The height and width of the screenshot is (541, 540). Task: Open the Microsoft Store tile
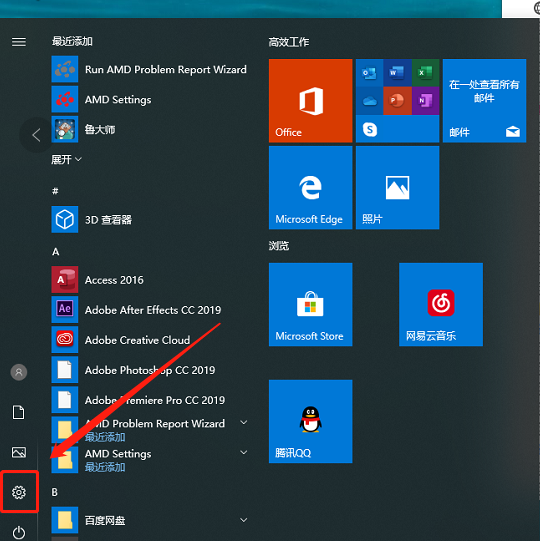click(x=311, y=304)
